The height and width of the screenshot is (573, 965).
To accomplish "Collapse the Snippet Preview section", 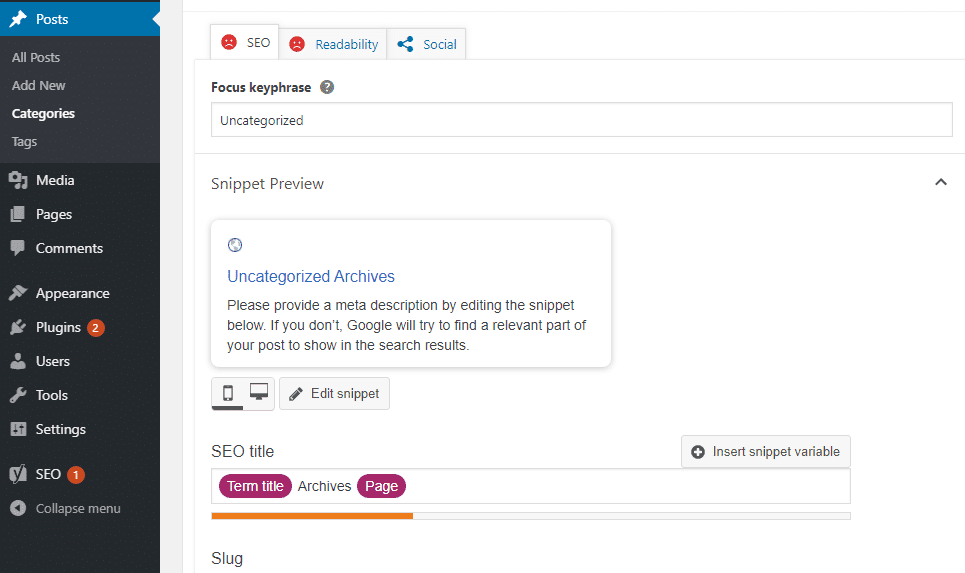I will 940,183.
